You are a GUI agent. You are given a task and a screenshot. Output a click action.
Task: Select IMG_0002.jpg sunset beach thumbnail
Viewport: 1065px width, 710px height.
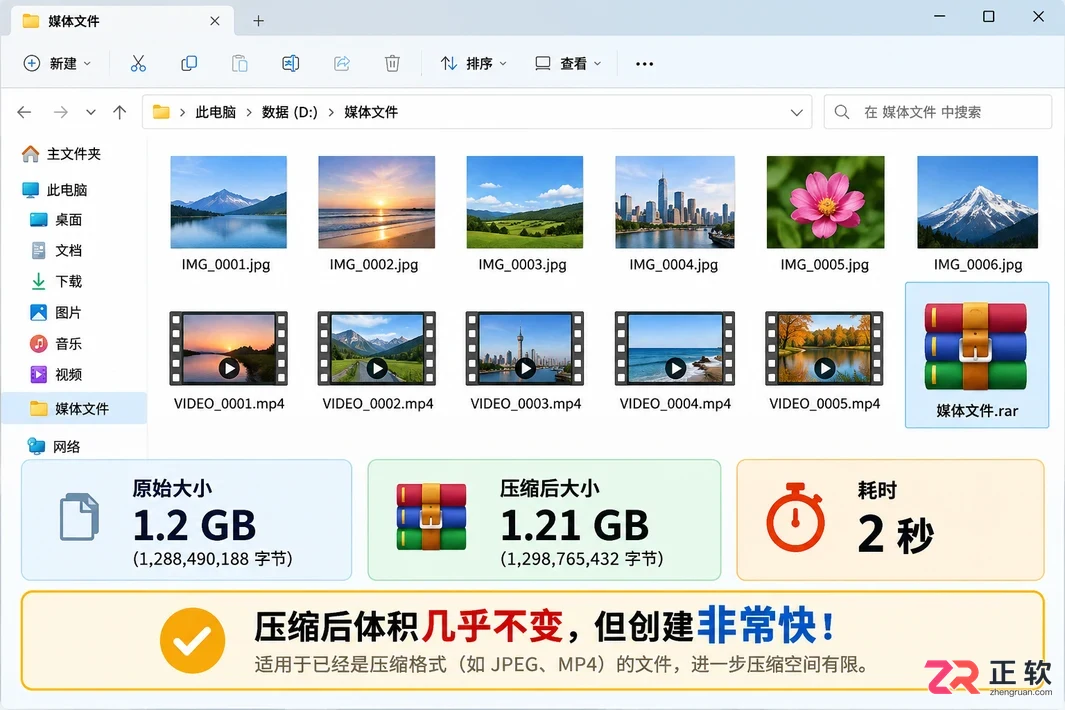click(376, 202)
